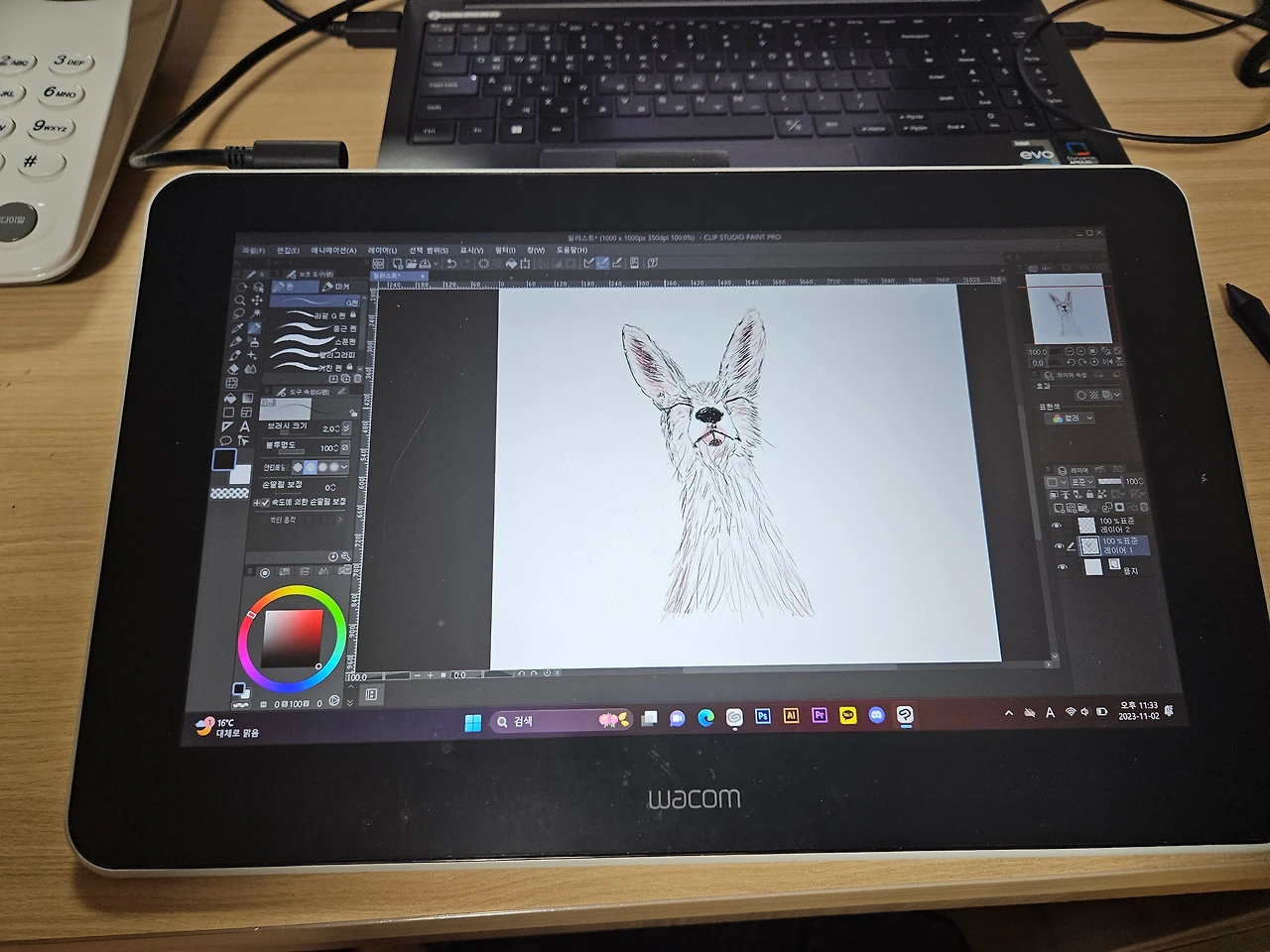
Task: Open the anti-aliasing options dropdown arrow
Action: 344,467
